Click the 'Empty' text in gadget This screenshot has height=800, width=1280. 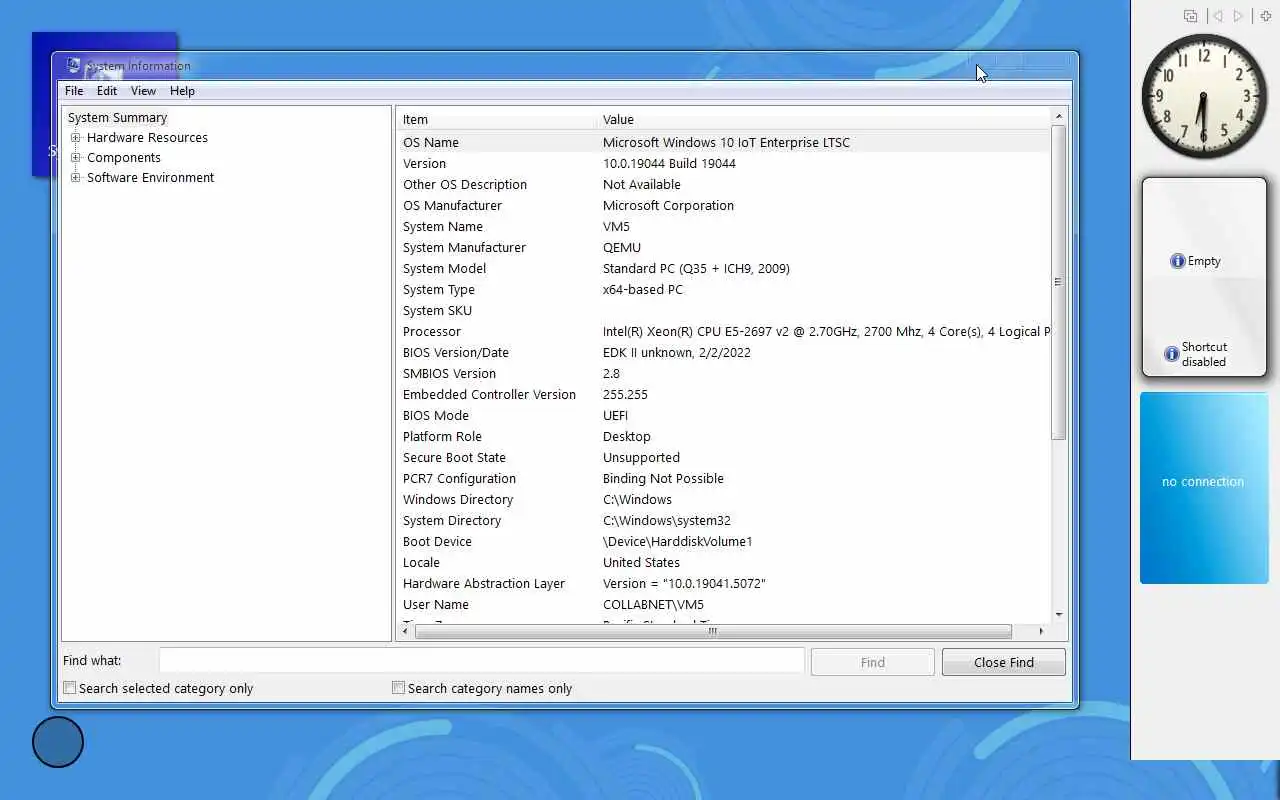tap(1204, 261)
